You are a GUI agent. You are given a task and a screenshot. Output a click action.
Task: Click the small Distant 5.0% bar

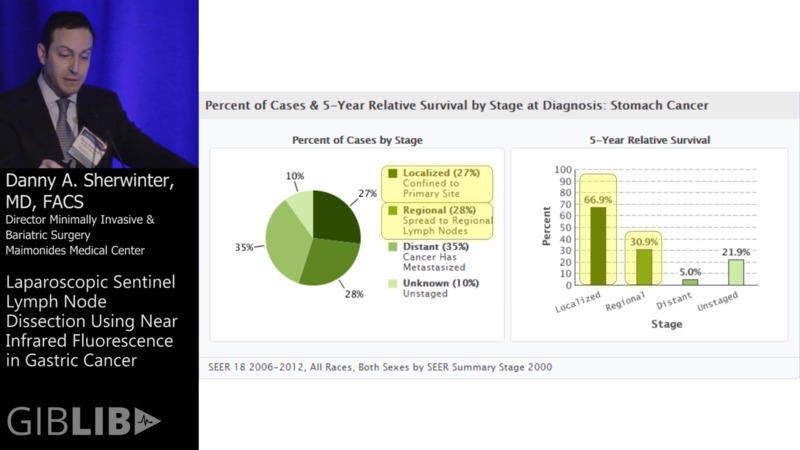coord(690,282)
